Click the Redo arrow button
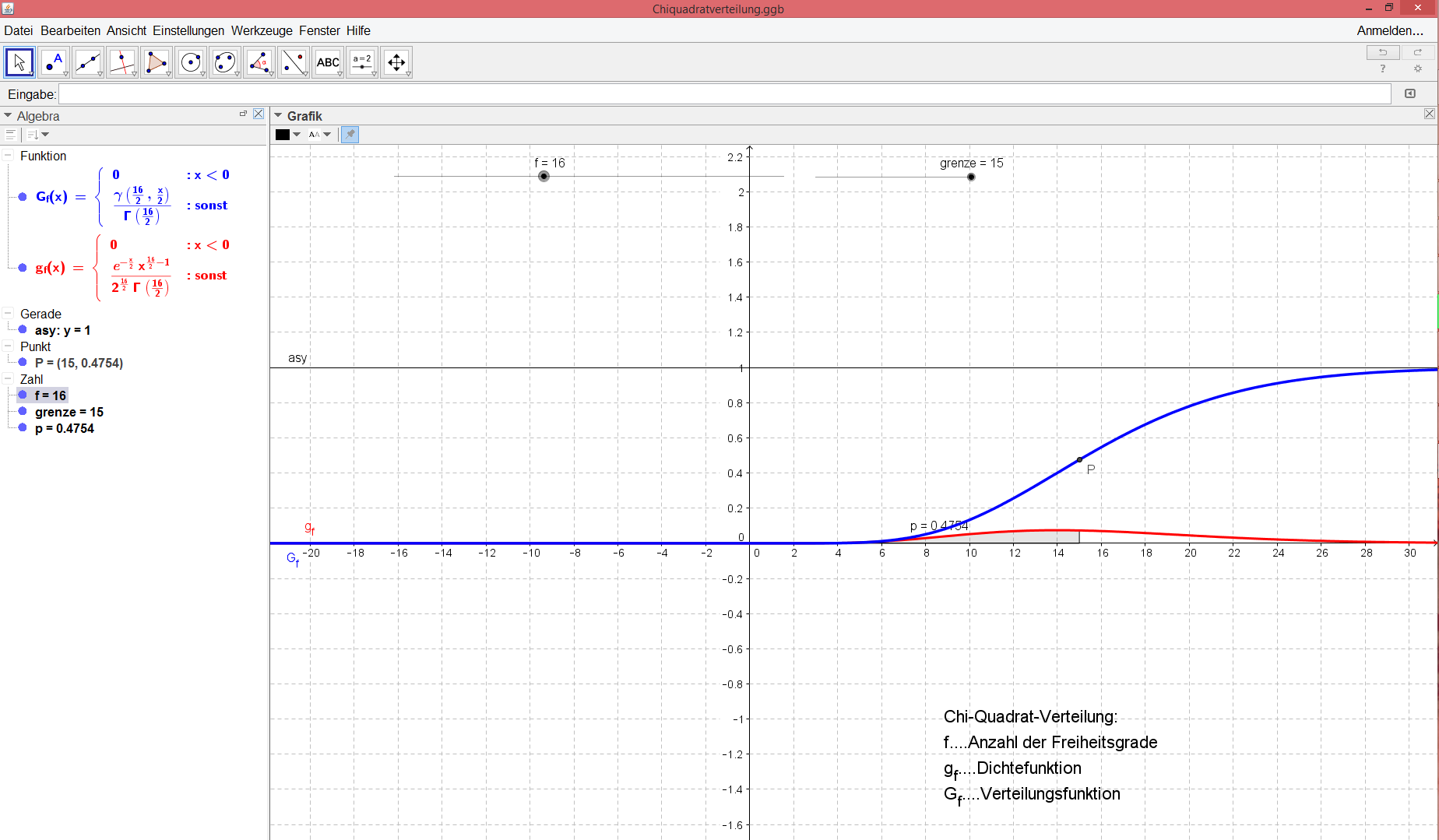The height and width of the screenshot is (840, 1439). (x=1418, y=52)
